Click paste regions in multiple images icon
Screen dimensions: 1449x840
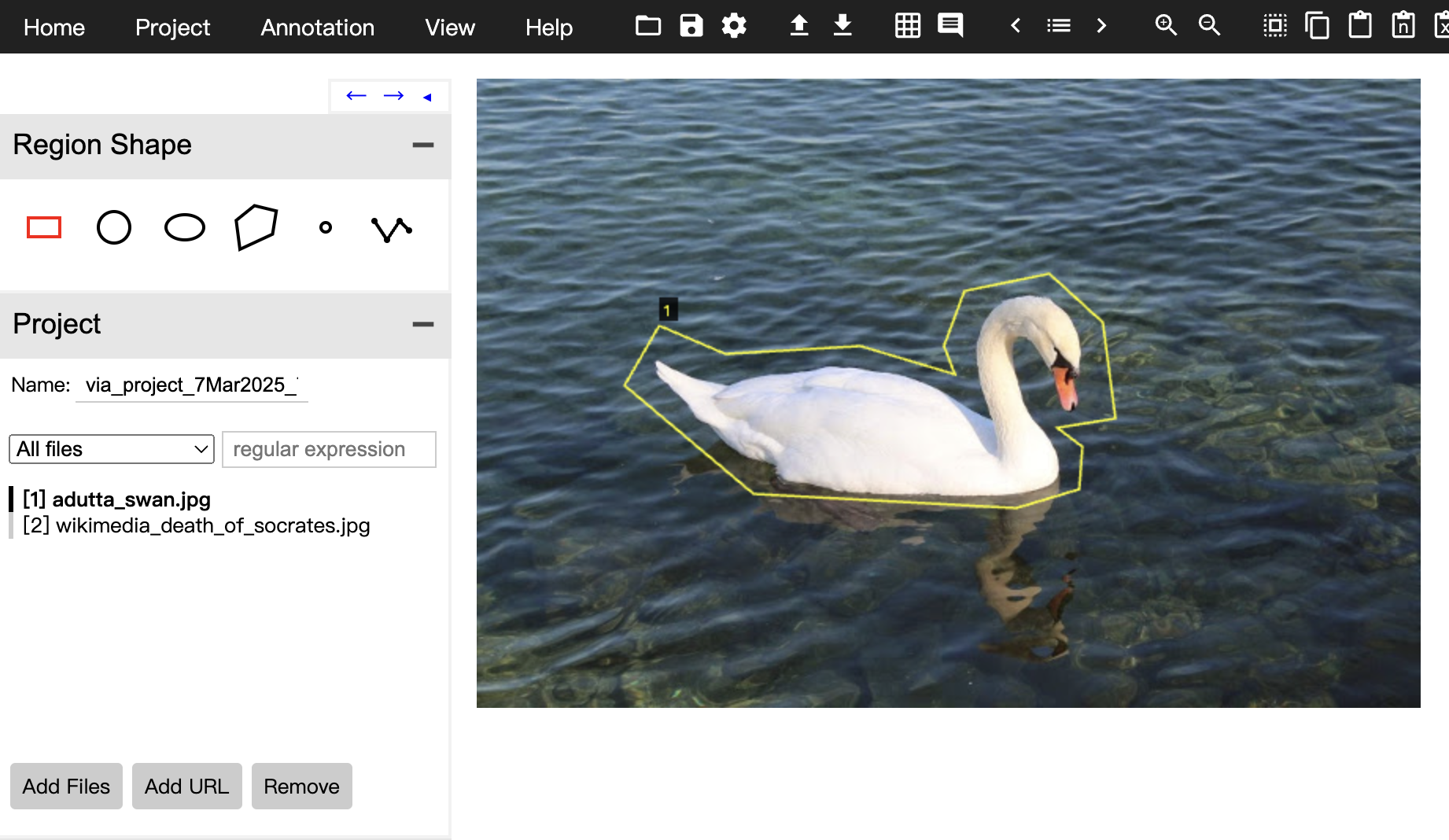click(x=1403, y=25)
